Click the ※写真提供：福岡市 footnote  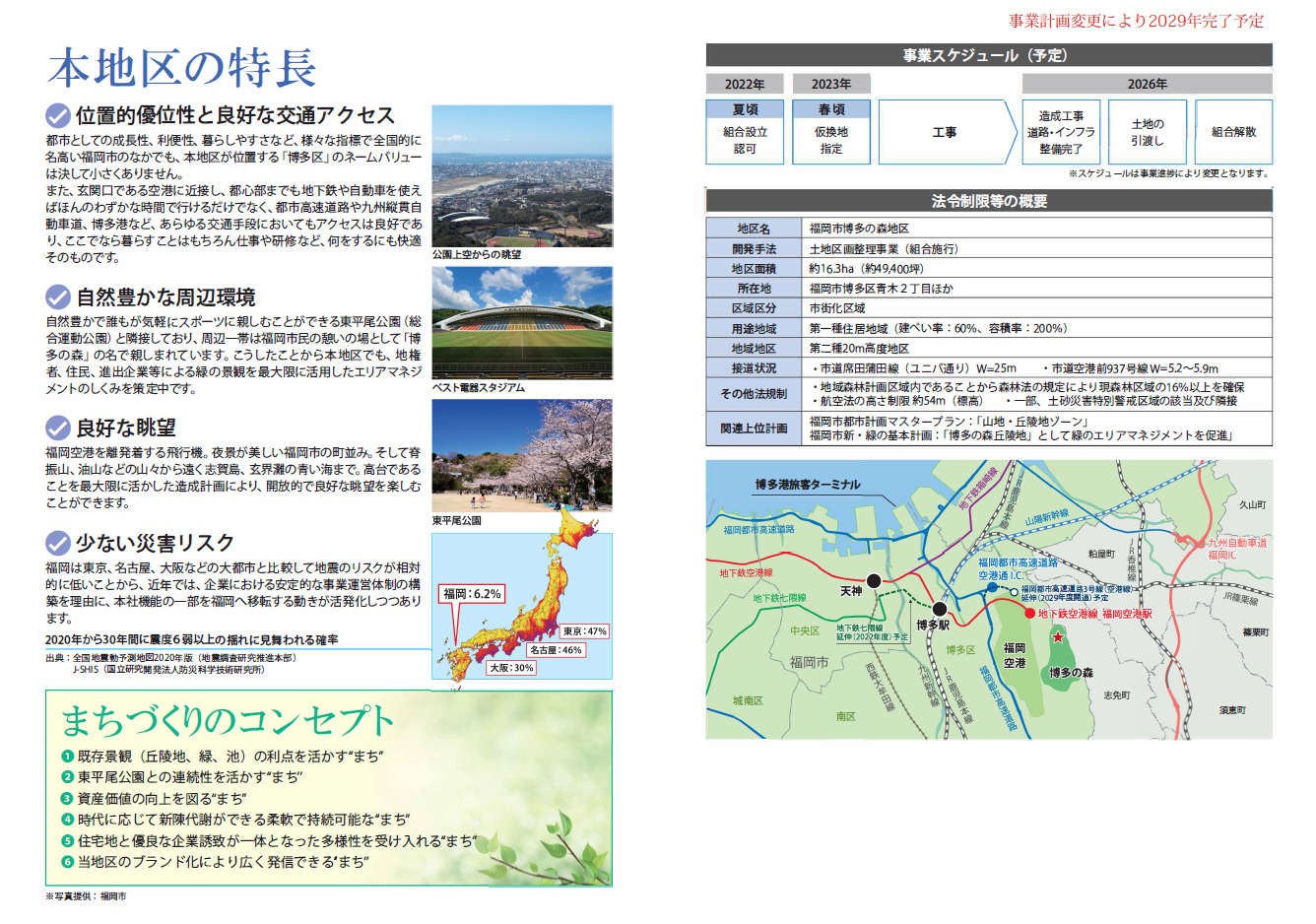click(86, 896)
